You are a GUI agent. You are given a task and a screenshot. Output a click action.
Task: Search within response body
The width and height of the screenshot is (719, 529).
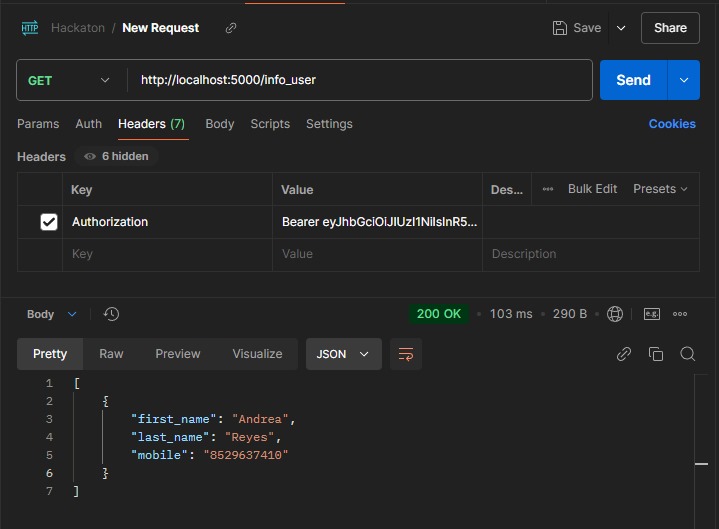687,354
